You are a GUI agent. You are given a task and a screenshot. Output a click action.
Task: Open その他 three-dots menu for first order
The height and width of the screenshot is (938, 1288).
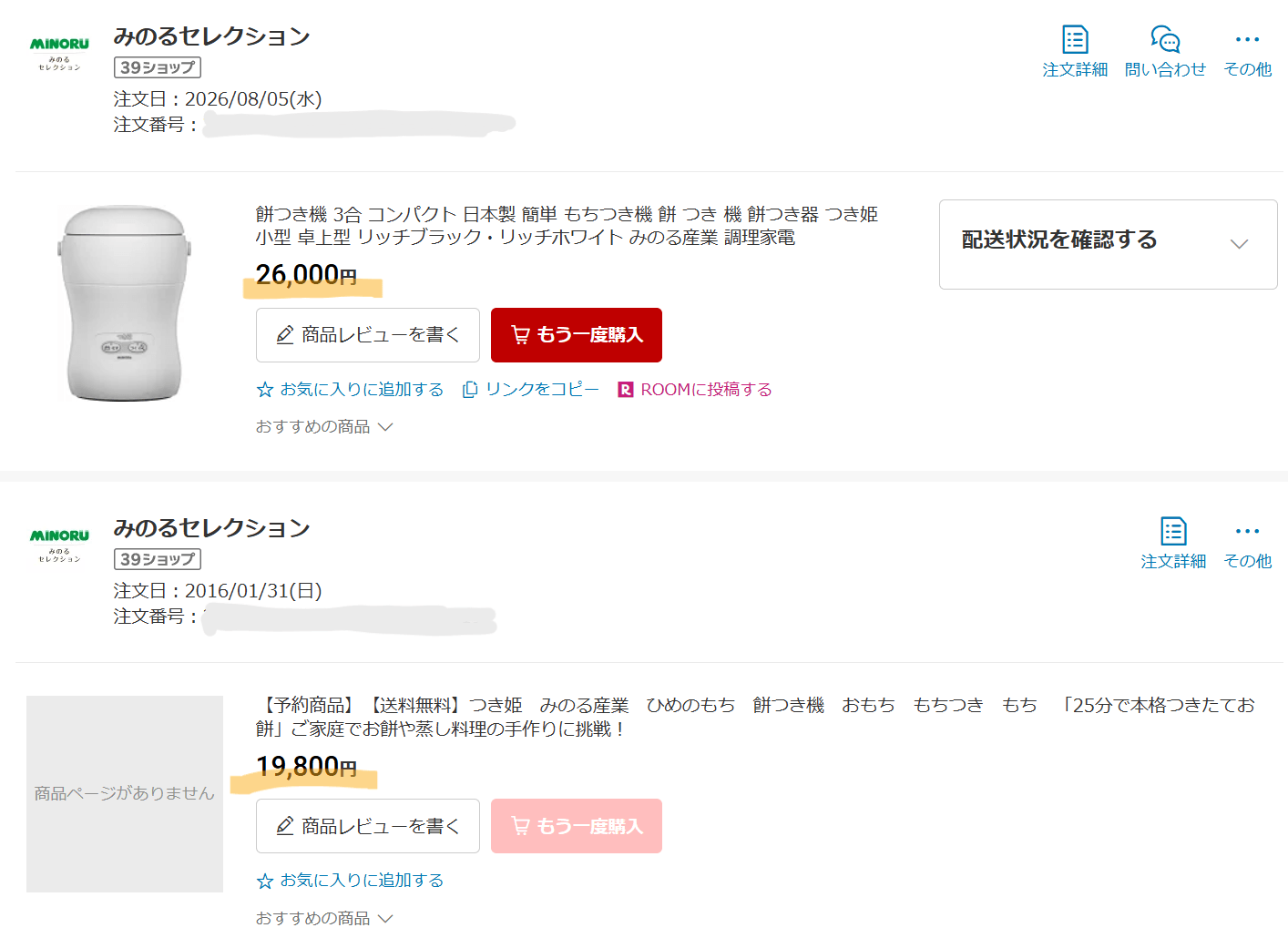(x=1247, y=51)
